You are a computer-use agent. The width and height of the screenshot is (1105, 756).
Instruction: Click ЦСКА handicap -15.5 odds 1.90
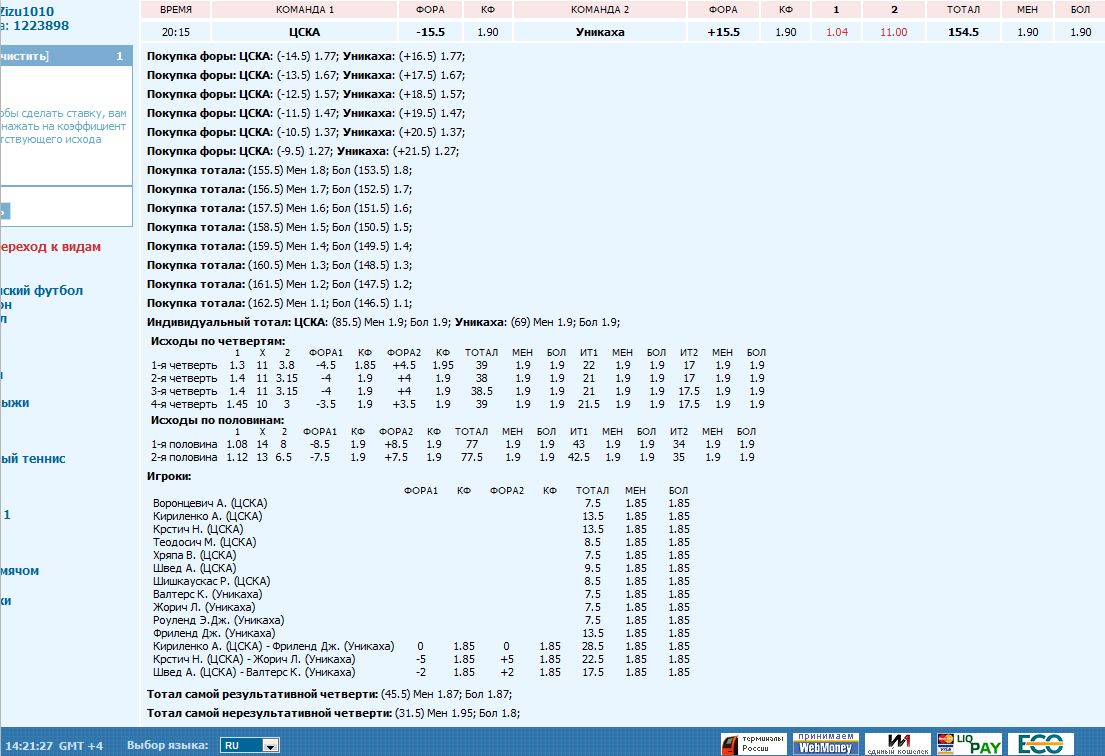pos(488,32)
